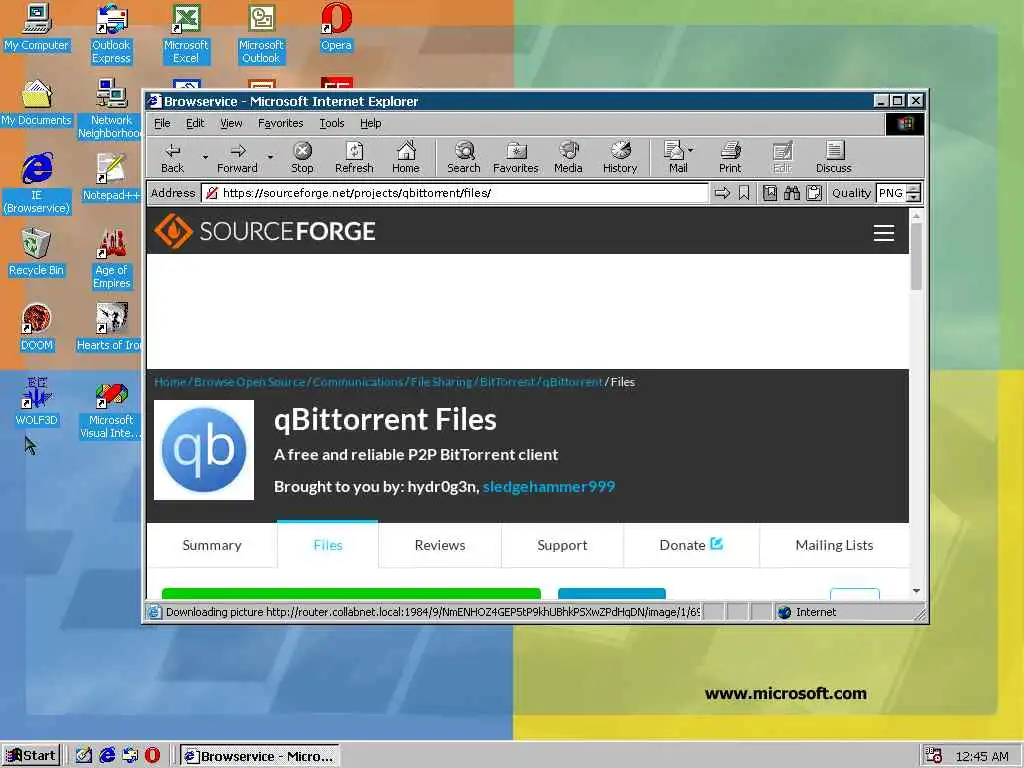Click the Back toolbar button

click(172, 157)
